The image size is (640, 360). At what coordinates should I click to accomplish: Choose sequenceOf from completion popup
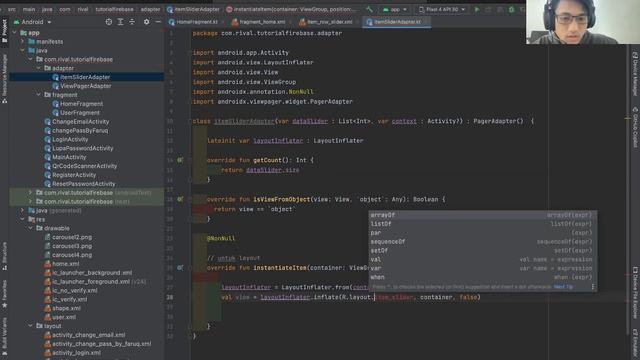coord(482,242)
